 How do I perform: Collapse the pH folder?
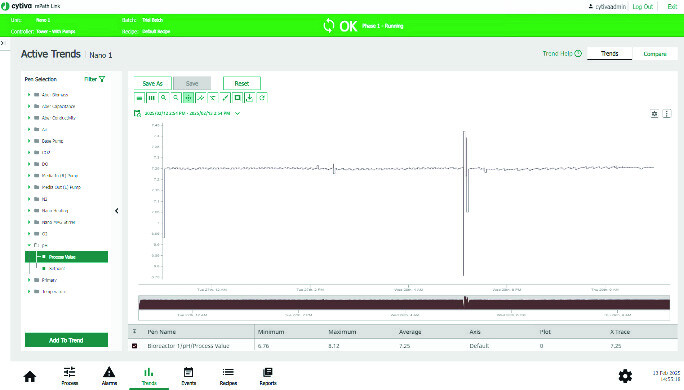(x=29, y=245)
